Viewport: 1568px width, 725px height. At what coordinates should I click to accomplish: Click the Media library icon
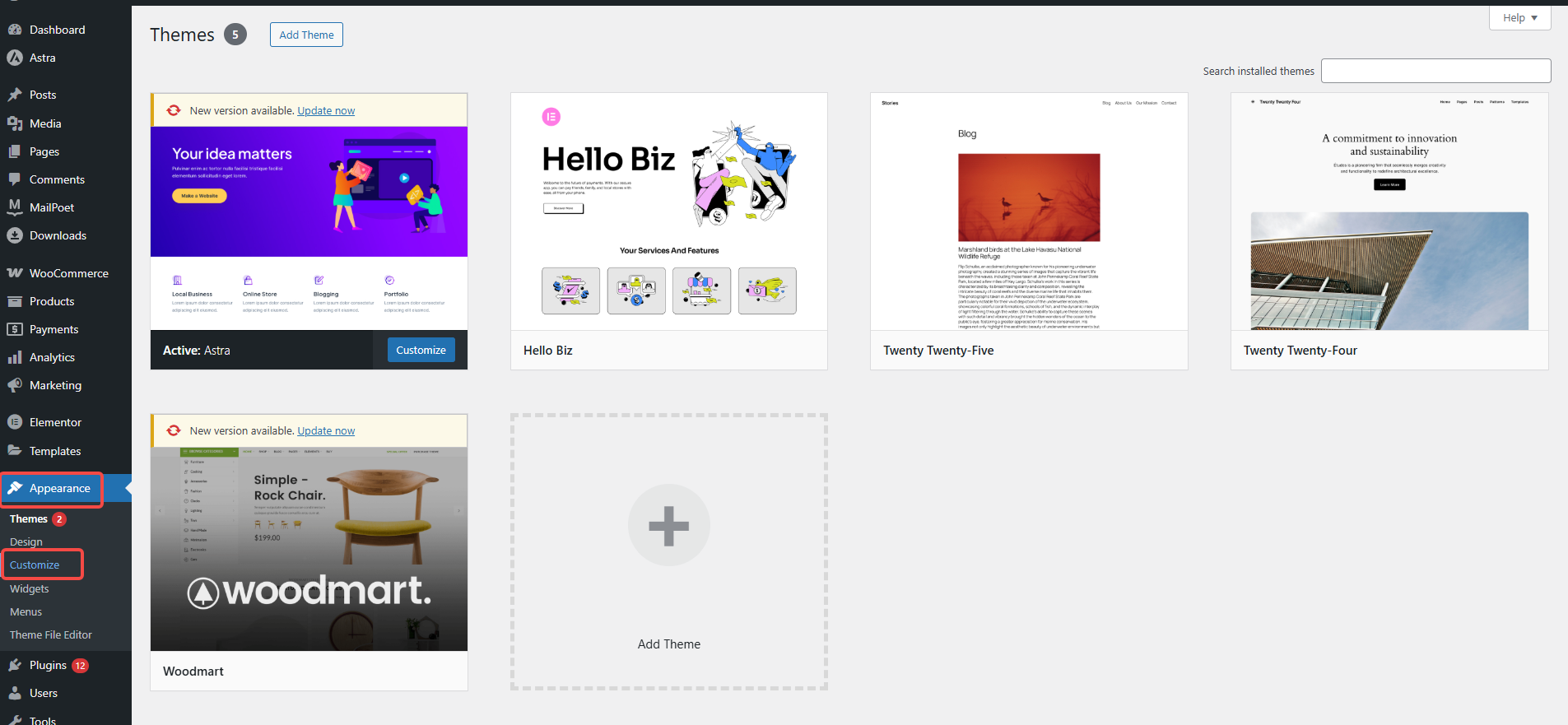[15, 123]
